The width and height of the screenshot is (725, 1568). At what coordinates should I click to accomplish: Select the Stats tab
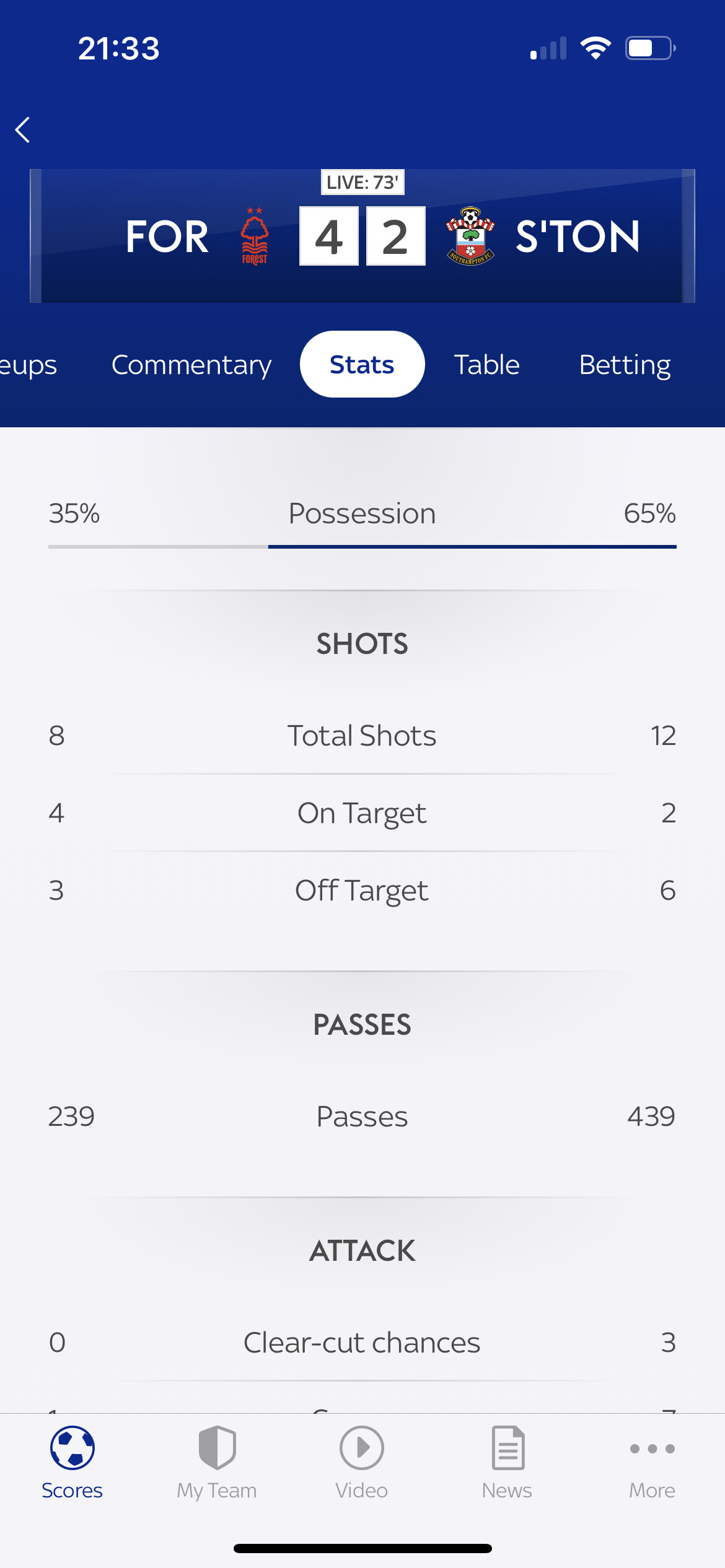362,364
